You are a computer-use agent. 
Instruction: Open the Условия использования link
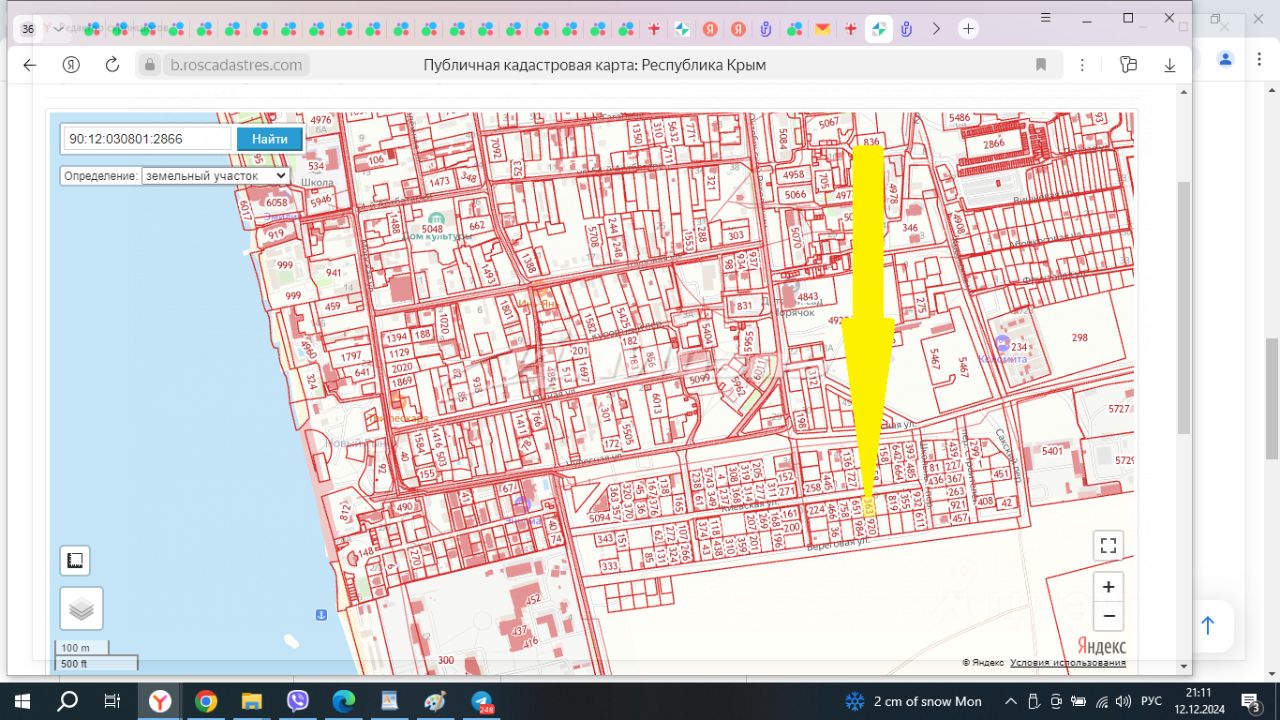tap(1067, 662)
